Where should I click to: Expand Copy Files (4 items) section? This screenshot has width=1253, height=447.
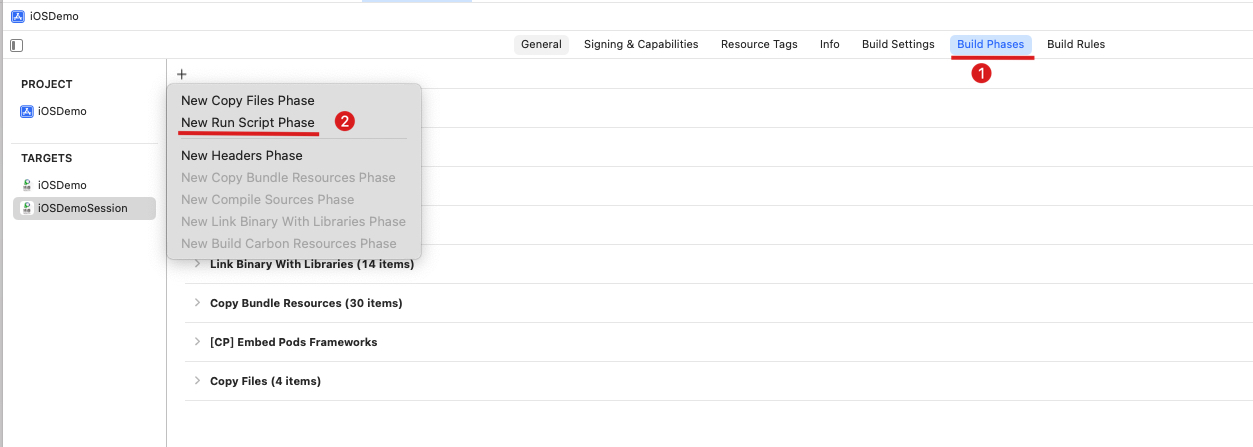tap(197, 381)
